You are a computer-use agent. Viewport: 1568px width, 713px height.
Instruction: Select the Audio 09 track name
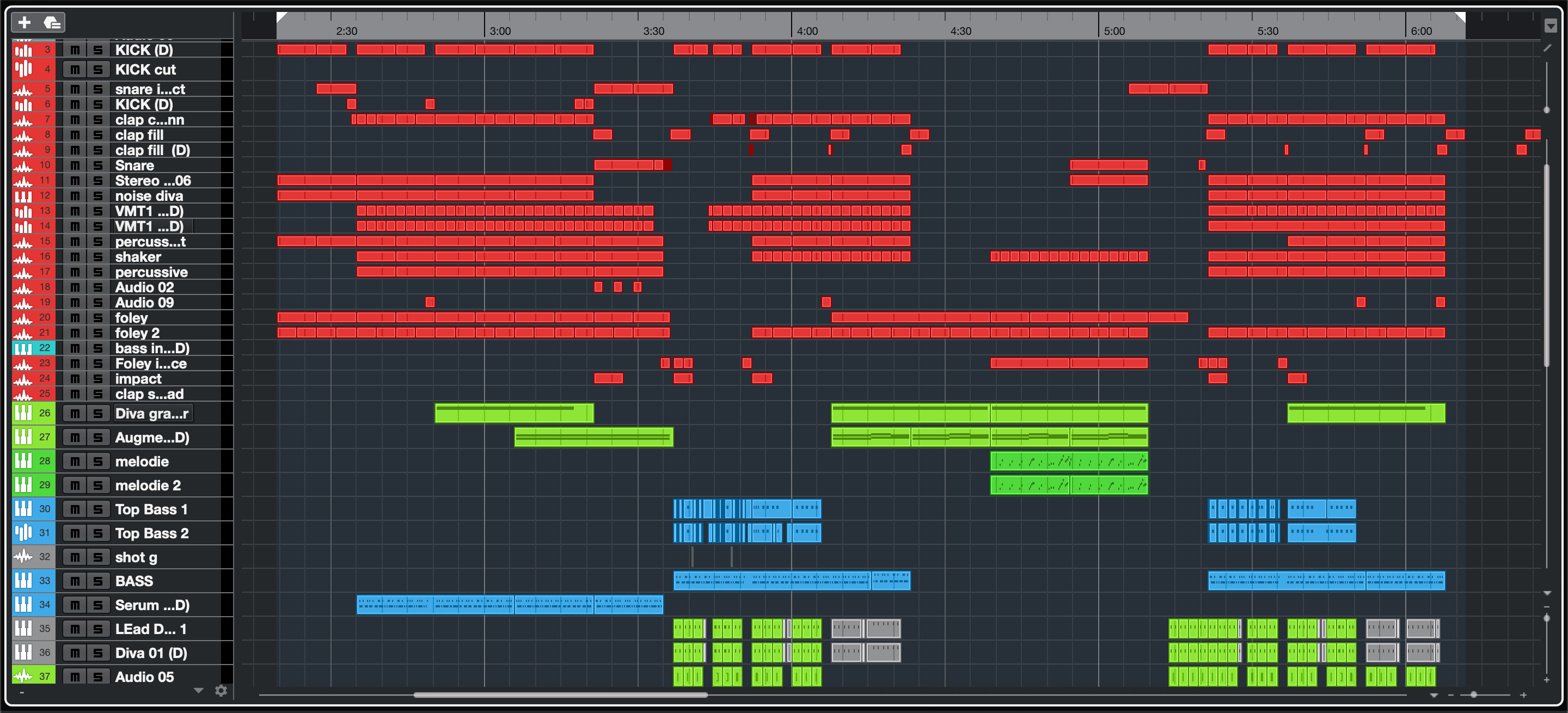tap(145, 303)
